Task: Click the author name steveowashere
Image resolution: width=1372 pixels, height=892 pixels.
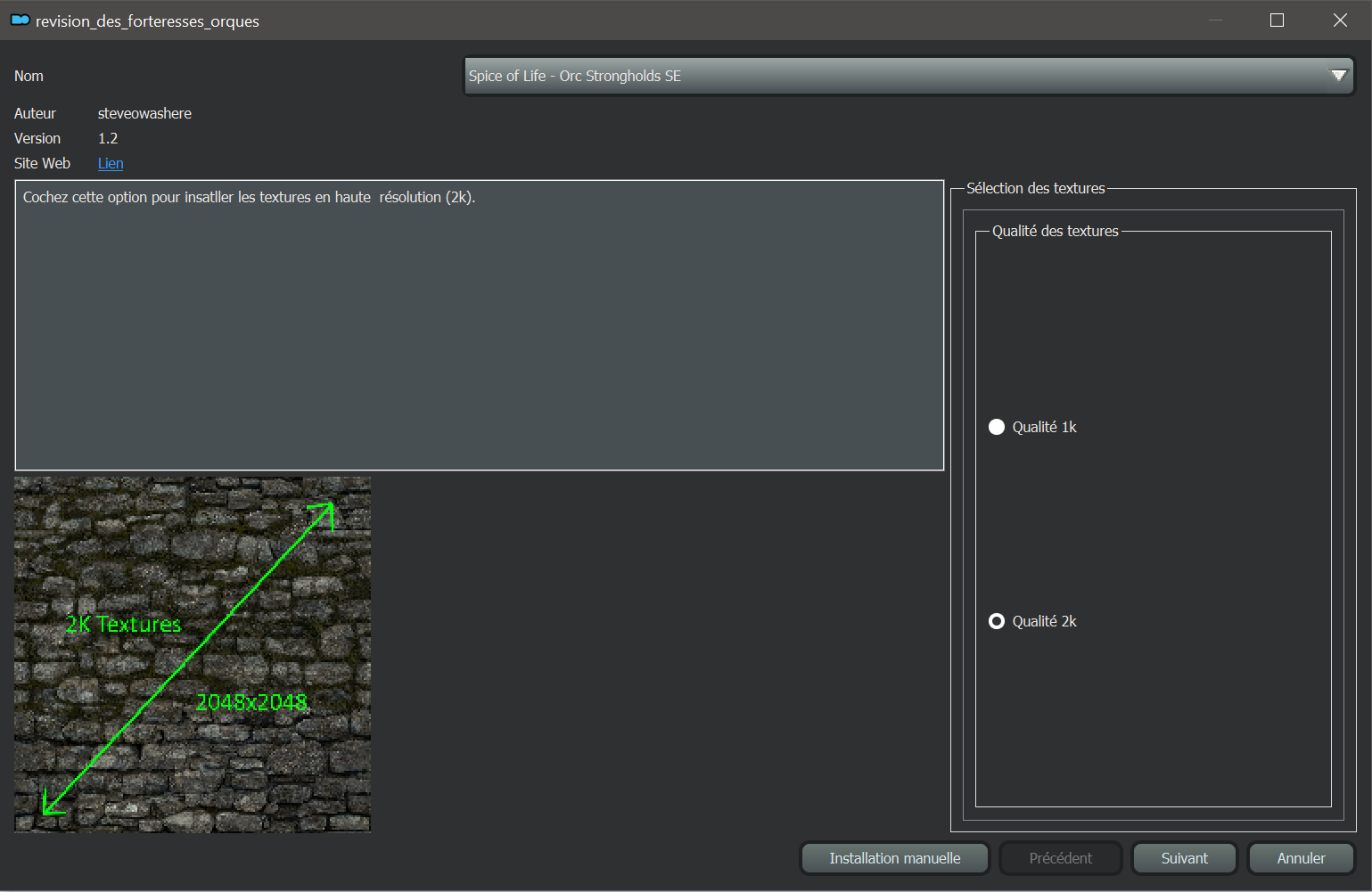Action: coord(144,113)
